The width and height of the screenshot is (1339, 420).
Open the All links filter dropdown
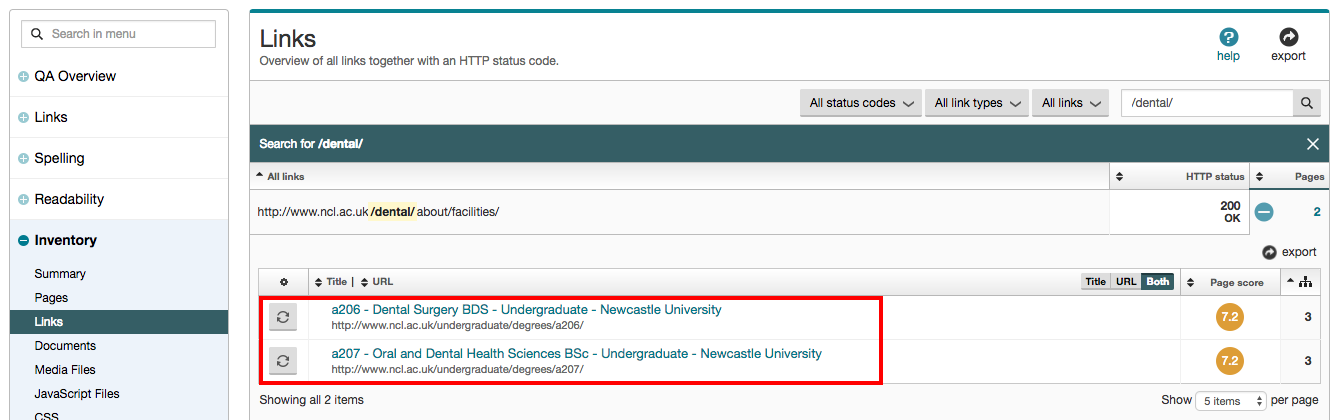(1070, 103)
